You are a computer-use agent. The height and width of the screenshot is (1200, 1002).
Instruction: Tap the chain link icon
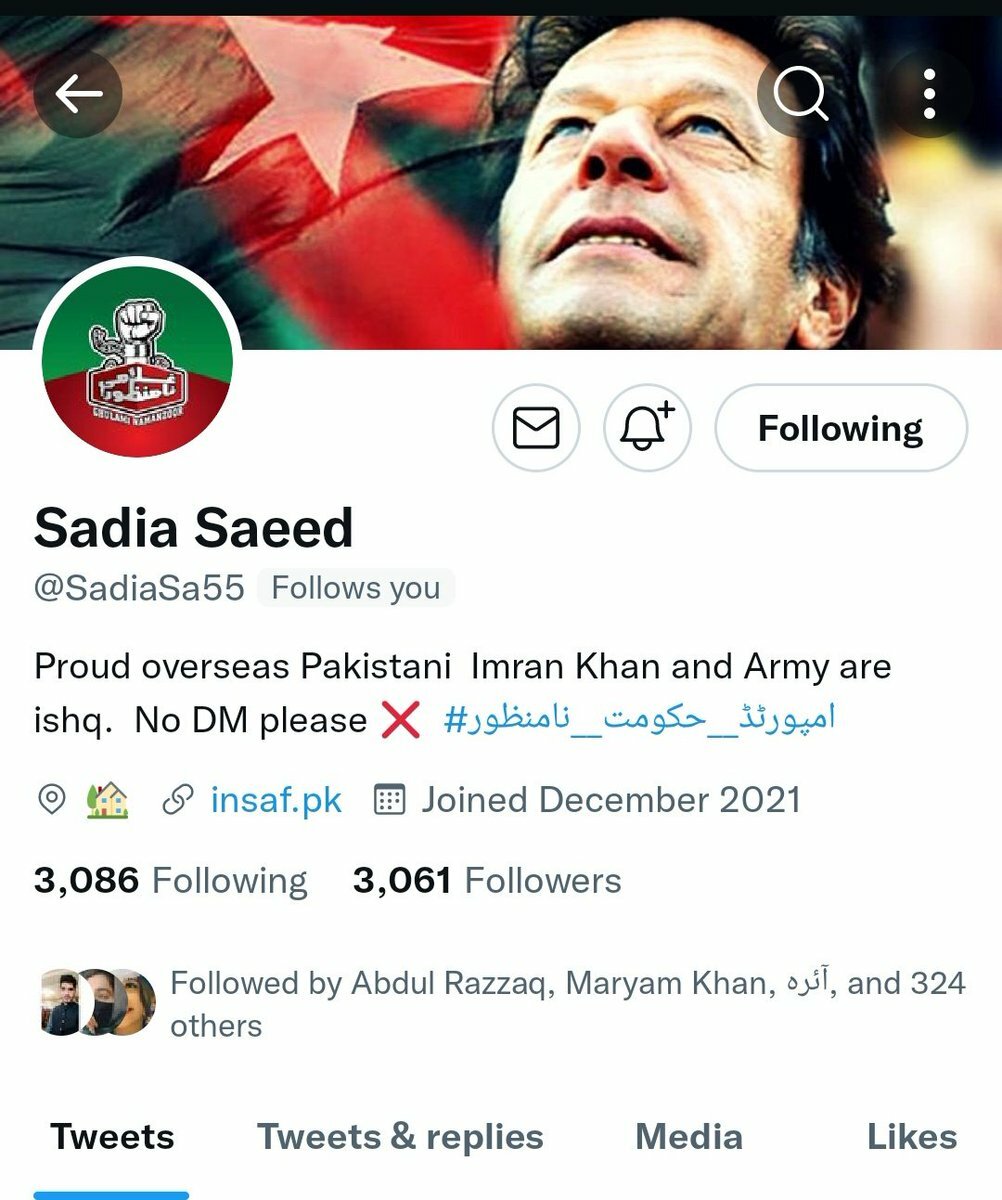point(178,800)
